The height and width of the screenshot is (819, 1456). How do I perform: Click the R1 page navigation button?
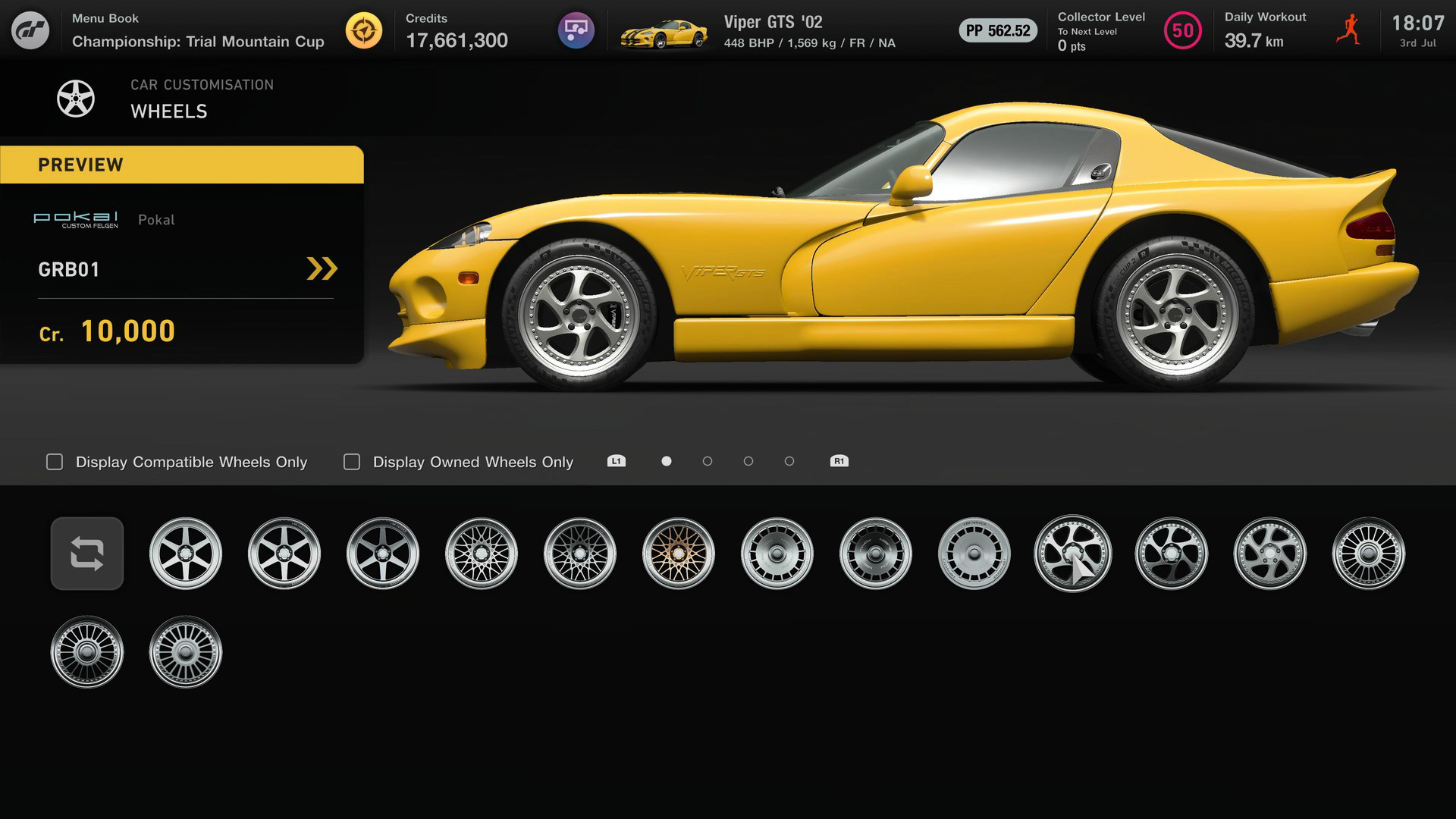coord(839,460)
